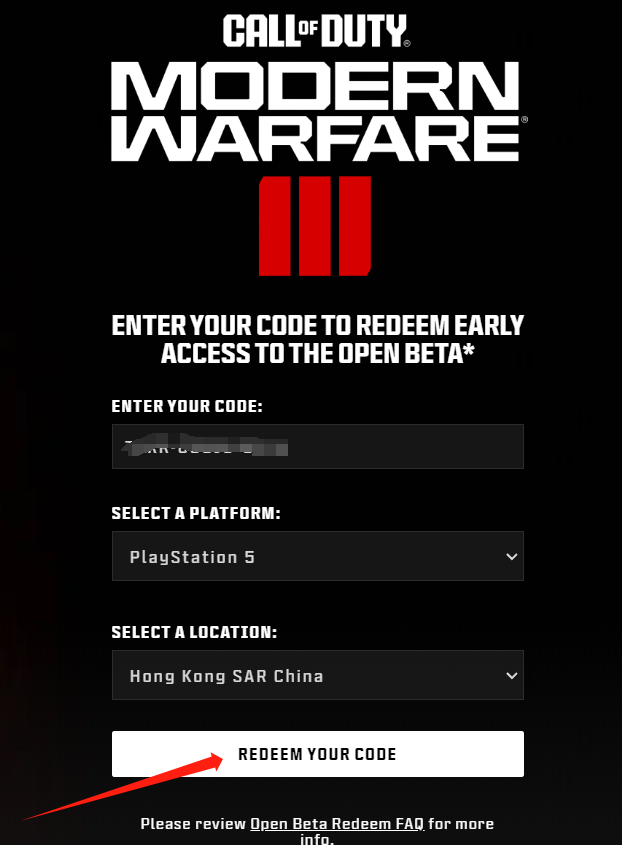Focus the code entry field
The width and height of the screenshot is (622, 845).
tap(317, 446)
